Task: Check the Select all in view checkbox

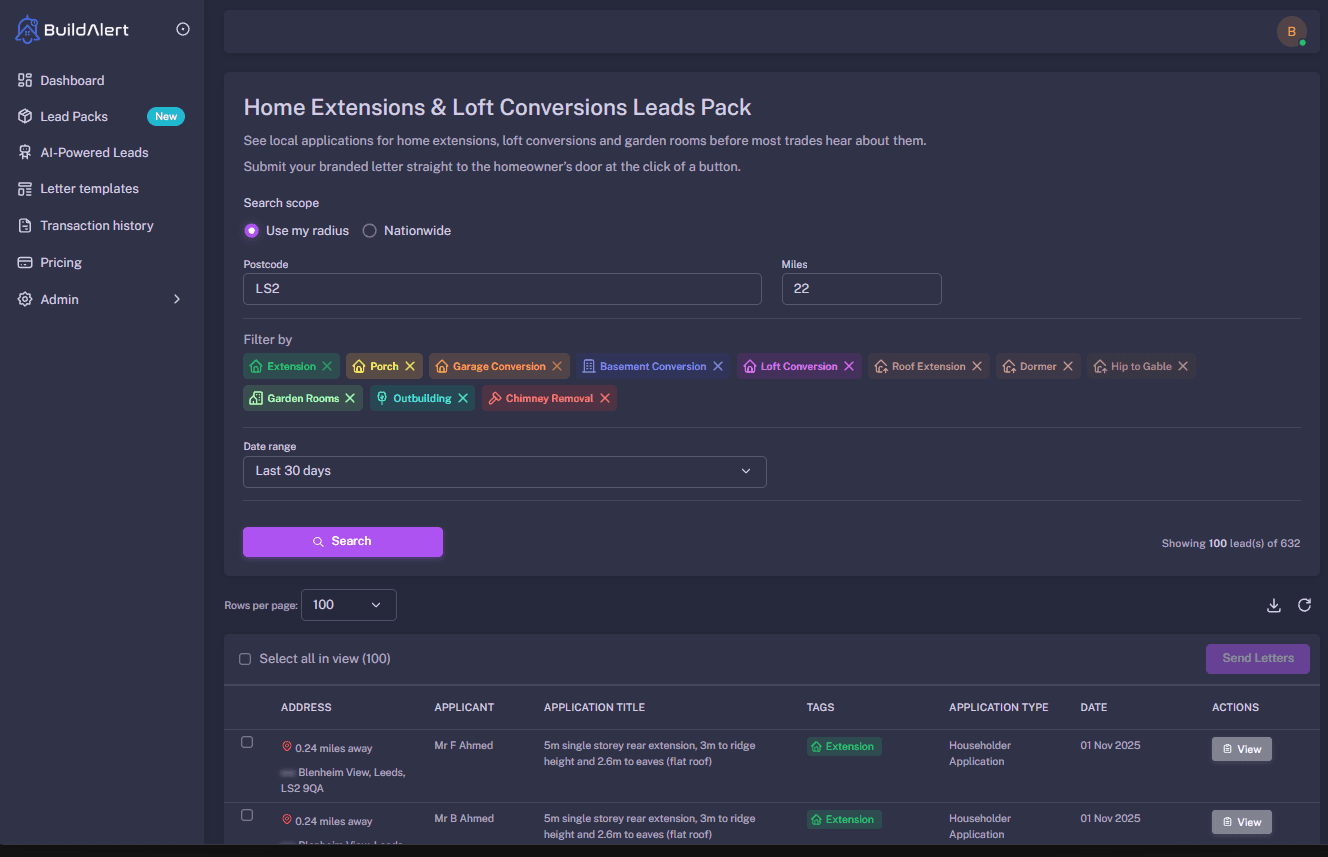Action: click(245, 659)
